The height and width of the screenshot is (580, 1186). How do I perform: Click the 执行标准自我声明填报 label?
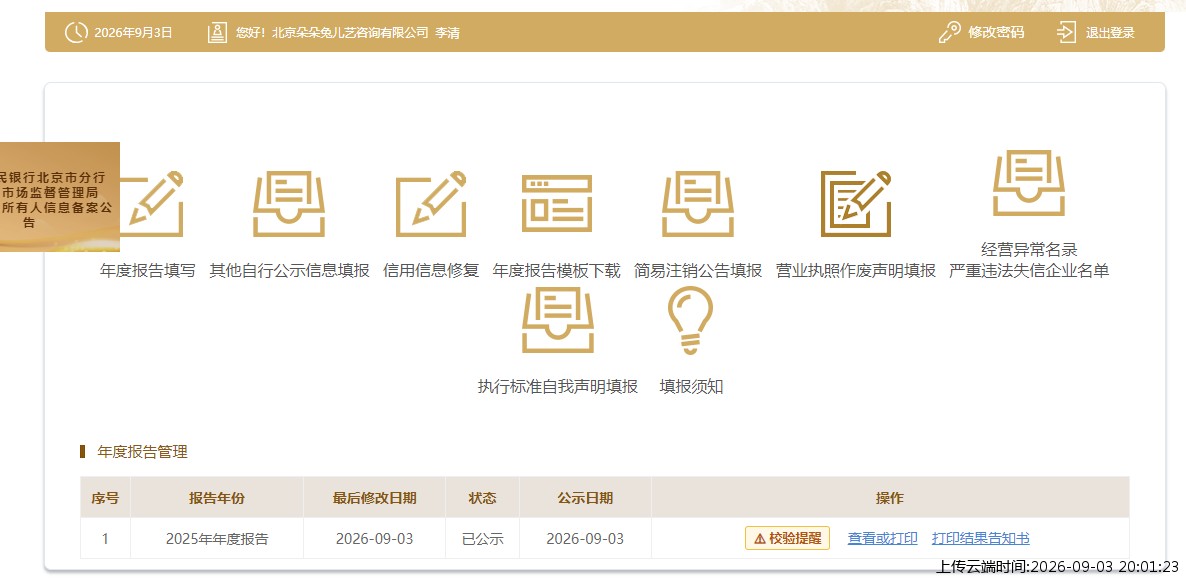coord(557,386)
